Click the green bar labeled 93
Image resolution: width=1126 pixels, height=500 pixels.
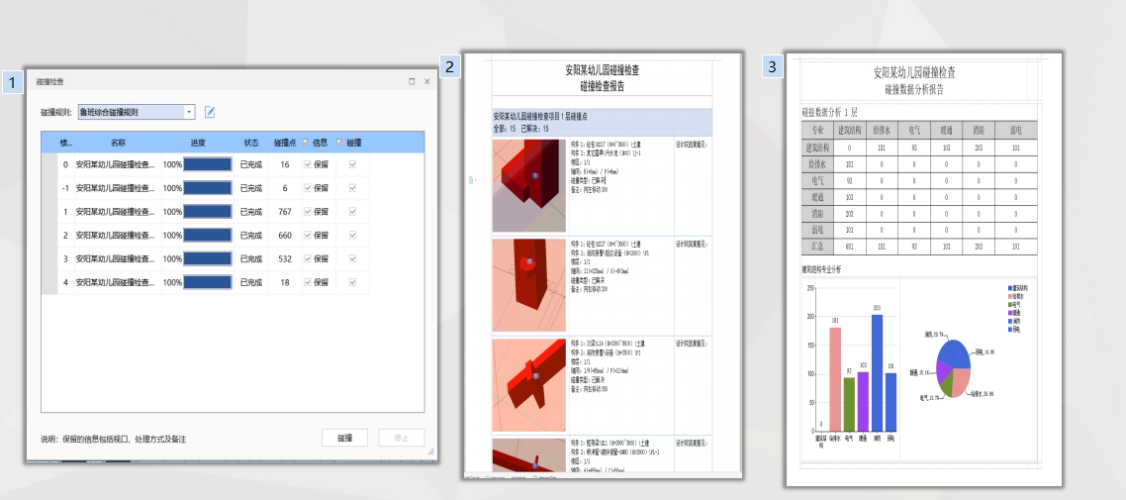[849, 404]
